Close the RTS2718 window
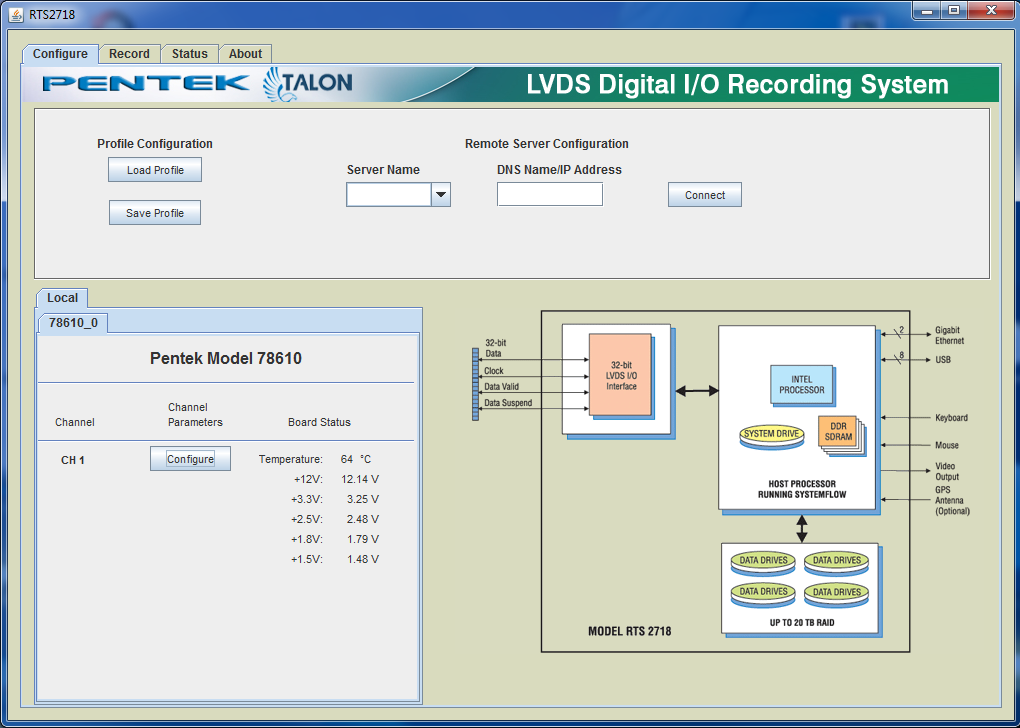1020x728 pixels. coord(991,10)
